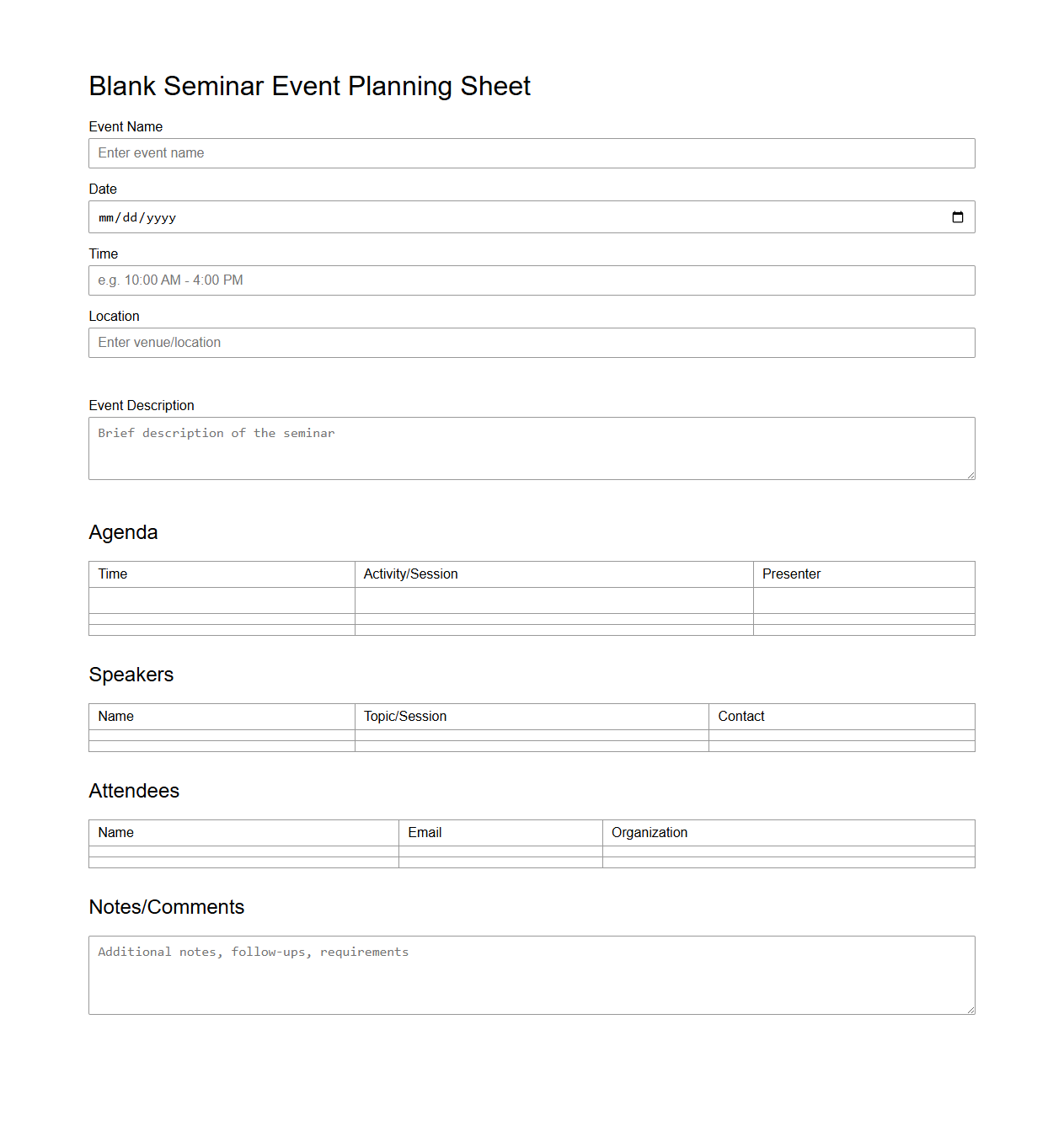Select the Email cell in Attendees table
The width and height of the screenshot is (1064, 1126).
click(500, 851)
